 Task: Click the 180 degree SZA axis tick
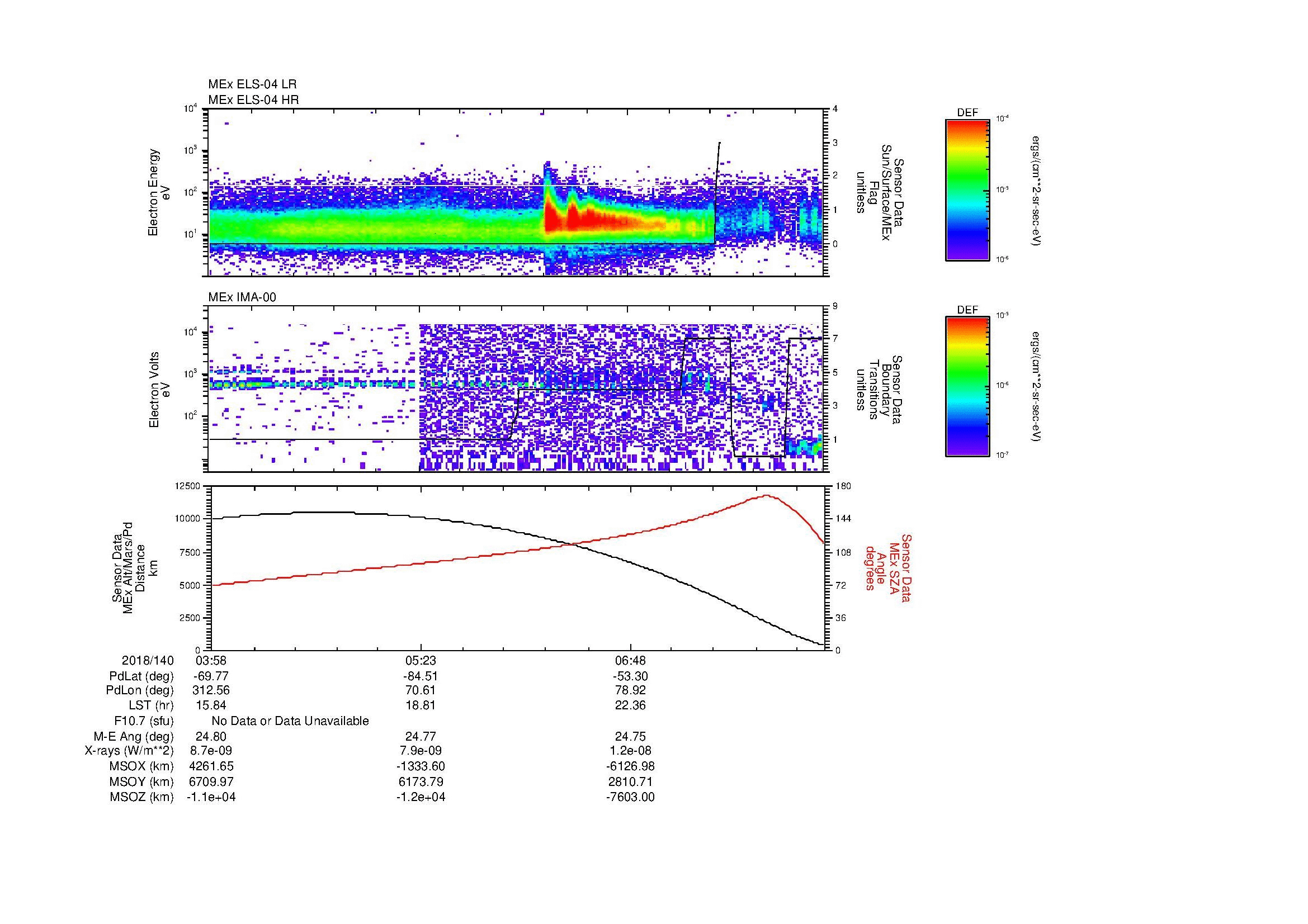pos(843,486)
